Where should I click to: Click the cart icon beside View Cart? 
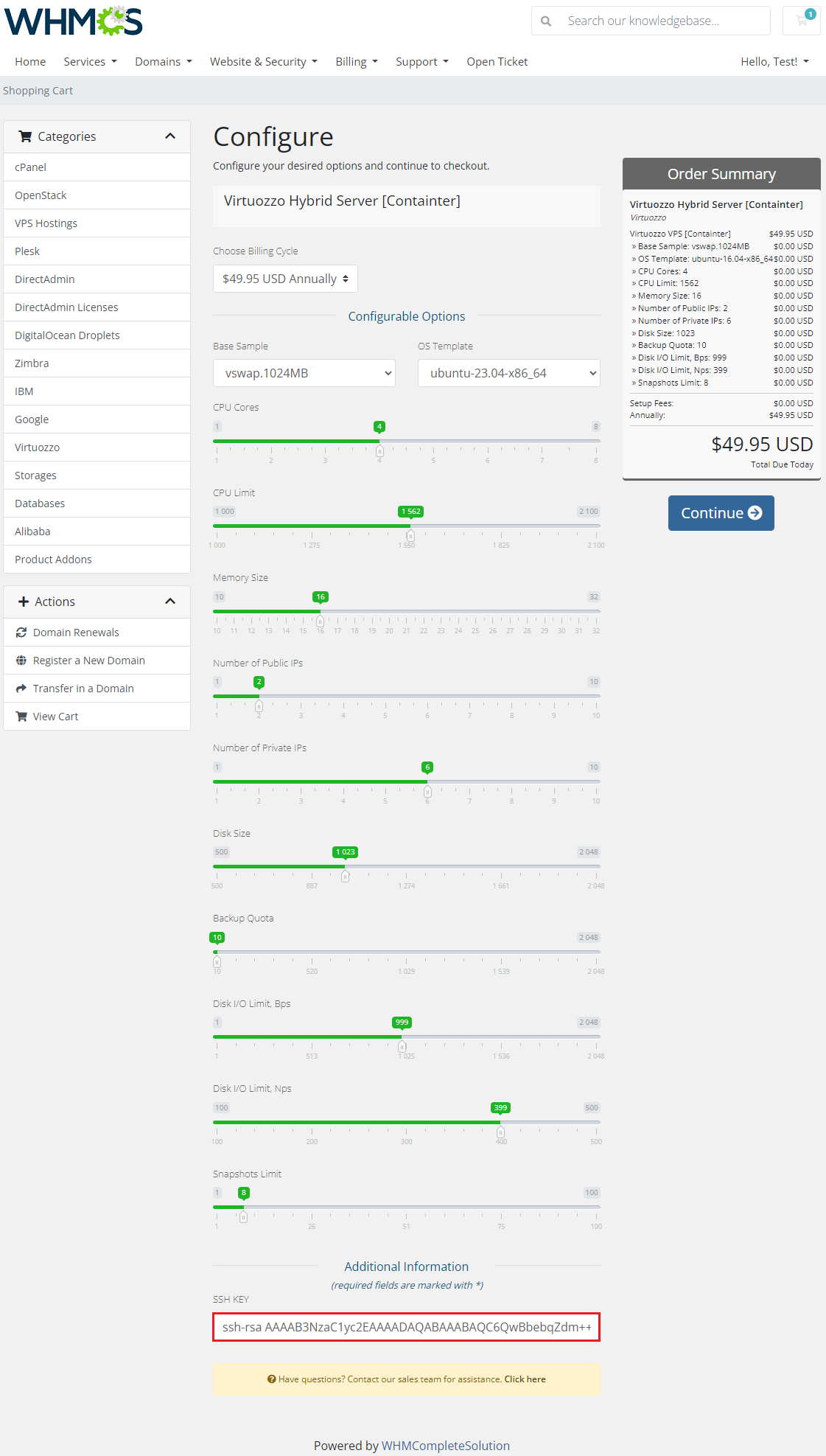pos(21,717)
